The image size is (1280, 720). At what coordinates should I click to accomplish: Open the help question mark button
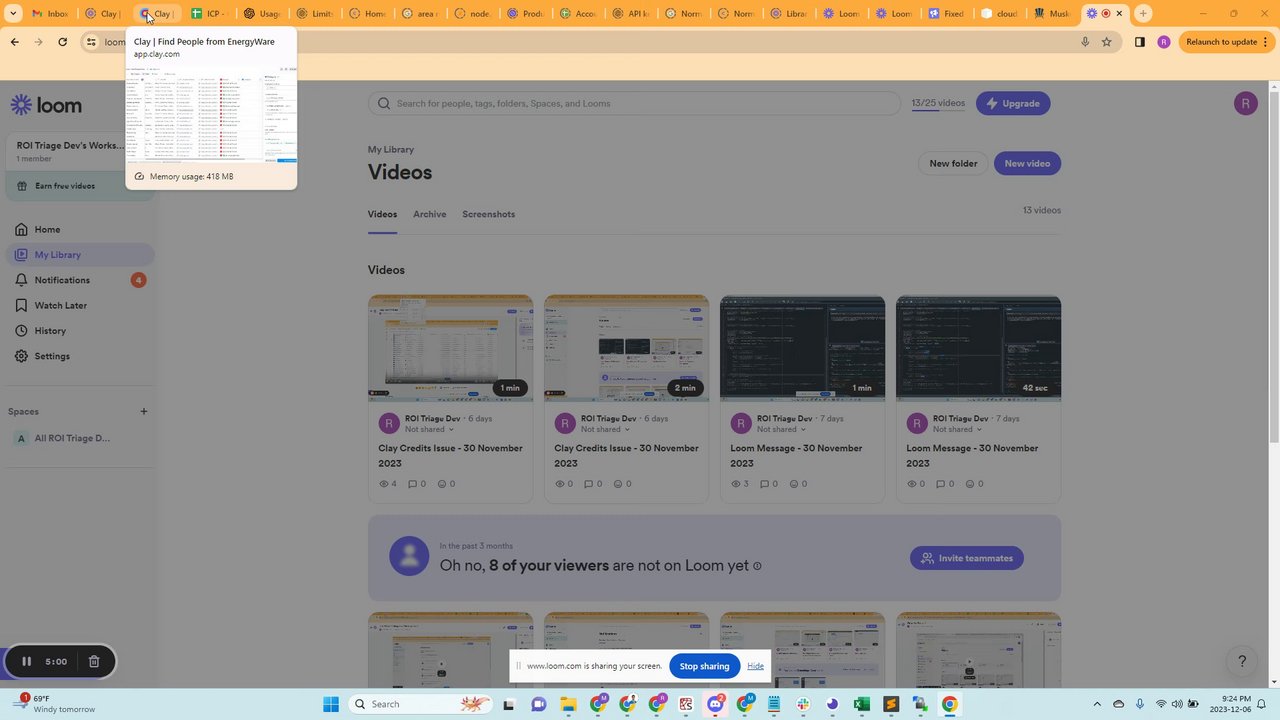click(x=1242, y=661)
